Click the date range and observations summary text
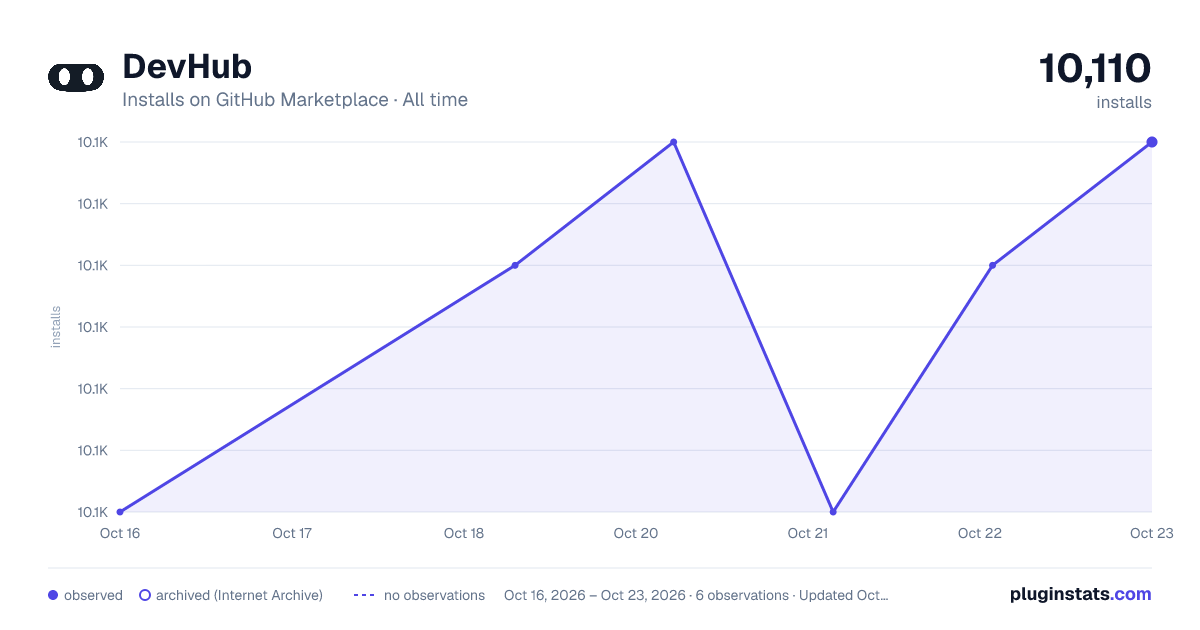 pyautogui.click(x=696, y=595)
